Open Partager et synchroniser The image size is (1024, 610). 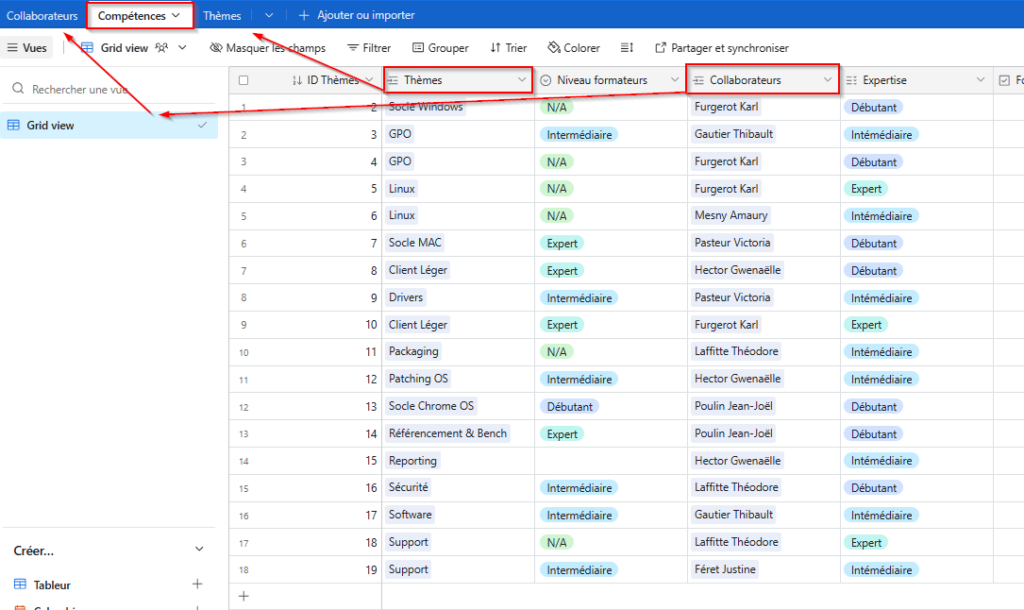[x=722, y=48]
